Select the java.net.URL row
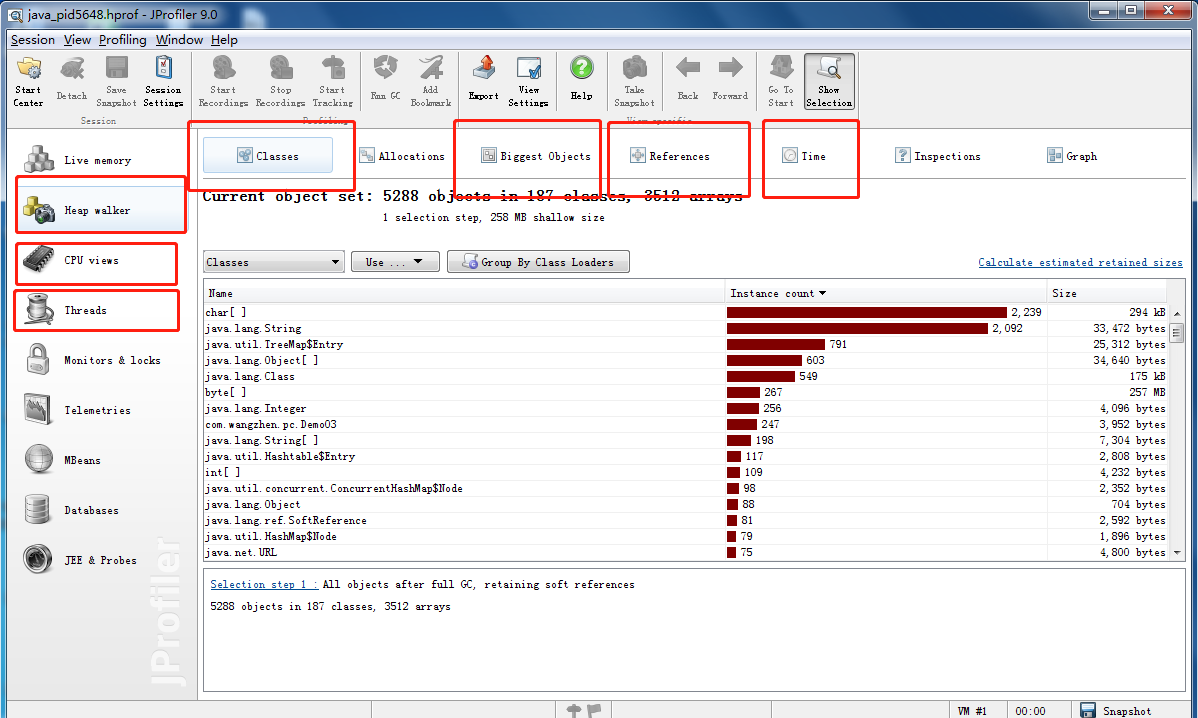1198x718 pixels. [x=686, y=552]
